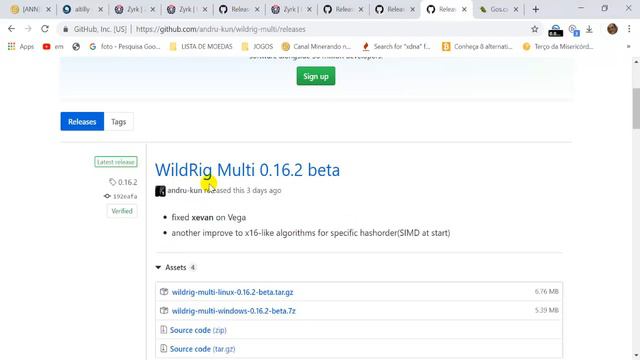
Task: Bookmark this page with the star icon
Action: coord(535,29)
